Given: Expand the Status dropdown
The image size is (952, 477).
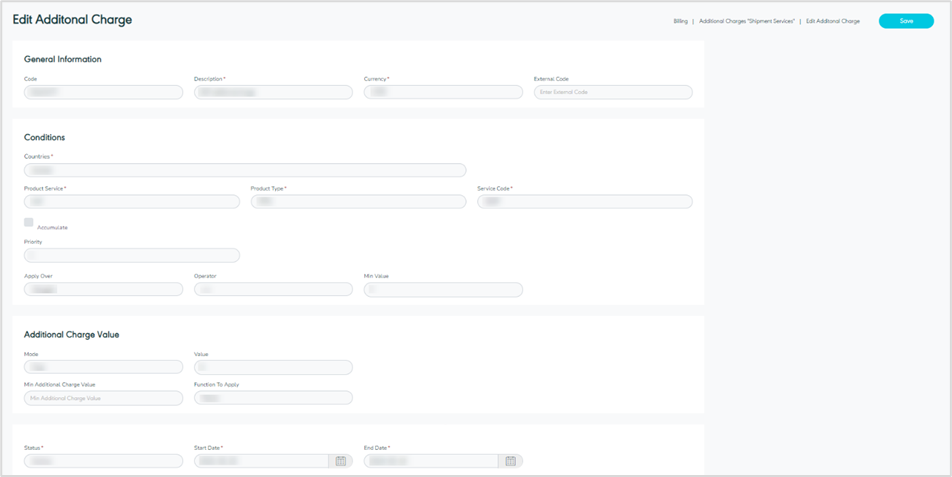Looking at the screenshot, I should 103,461.
